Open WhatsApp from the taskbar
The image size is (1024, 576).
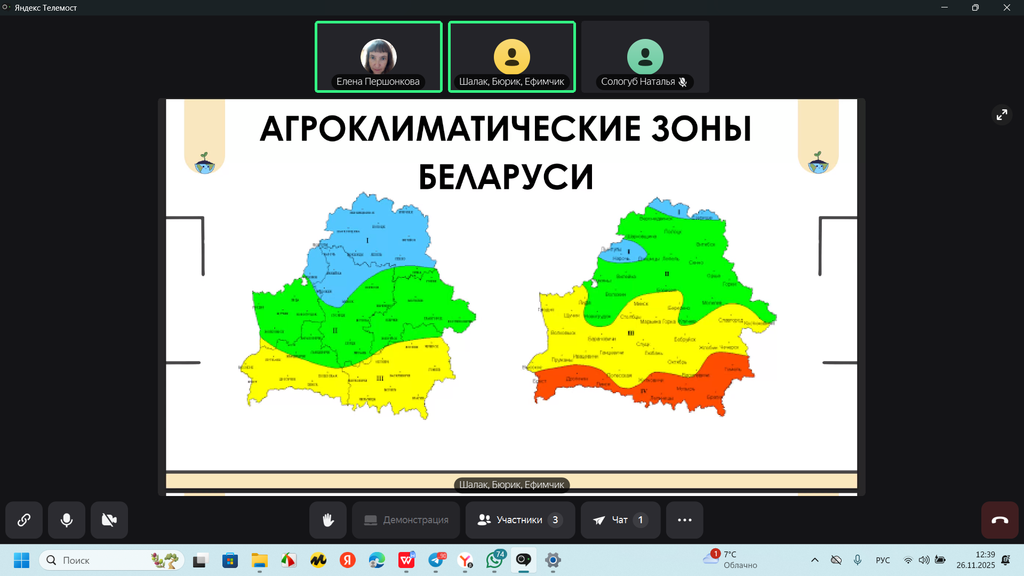pyautogui.click(x=495, y=560)
